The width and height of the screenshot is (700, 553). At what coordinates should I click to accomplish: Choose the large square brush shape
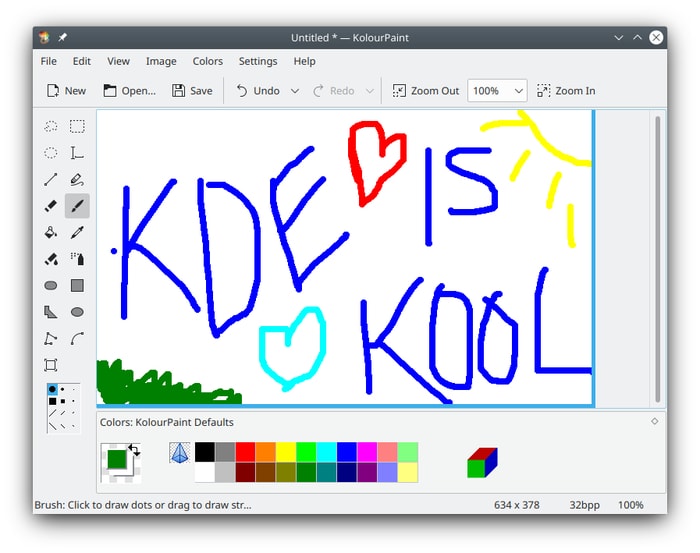(x=52, y=401)
